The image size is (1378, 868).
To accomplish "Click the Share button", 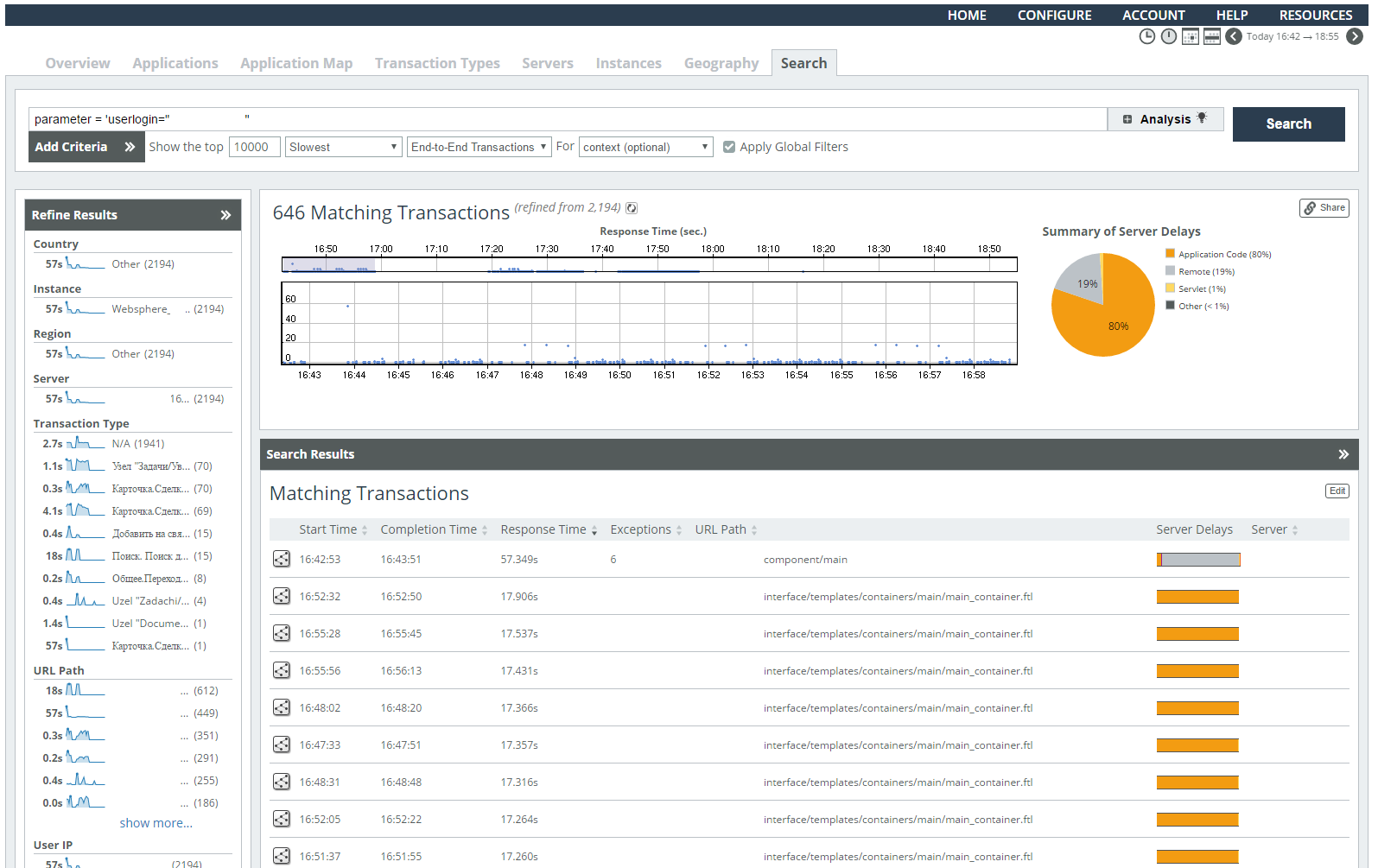I will point(1324,208).
